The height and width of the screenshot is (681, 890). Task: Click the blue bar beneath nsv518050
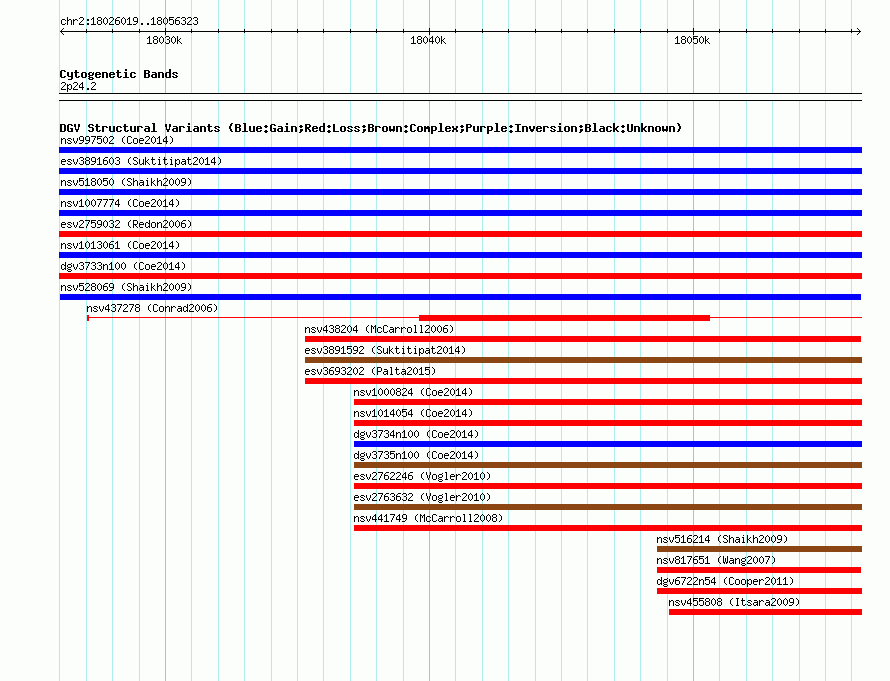point(460,192)
